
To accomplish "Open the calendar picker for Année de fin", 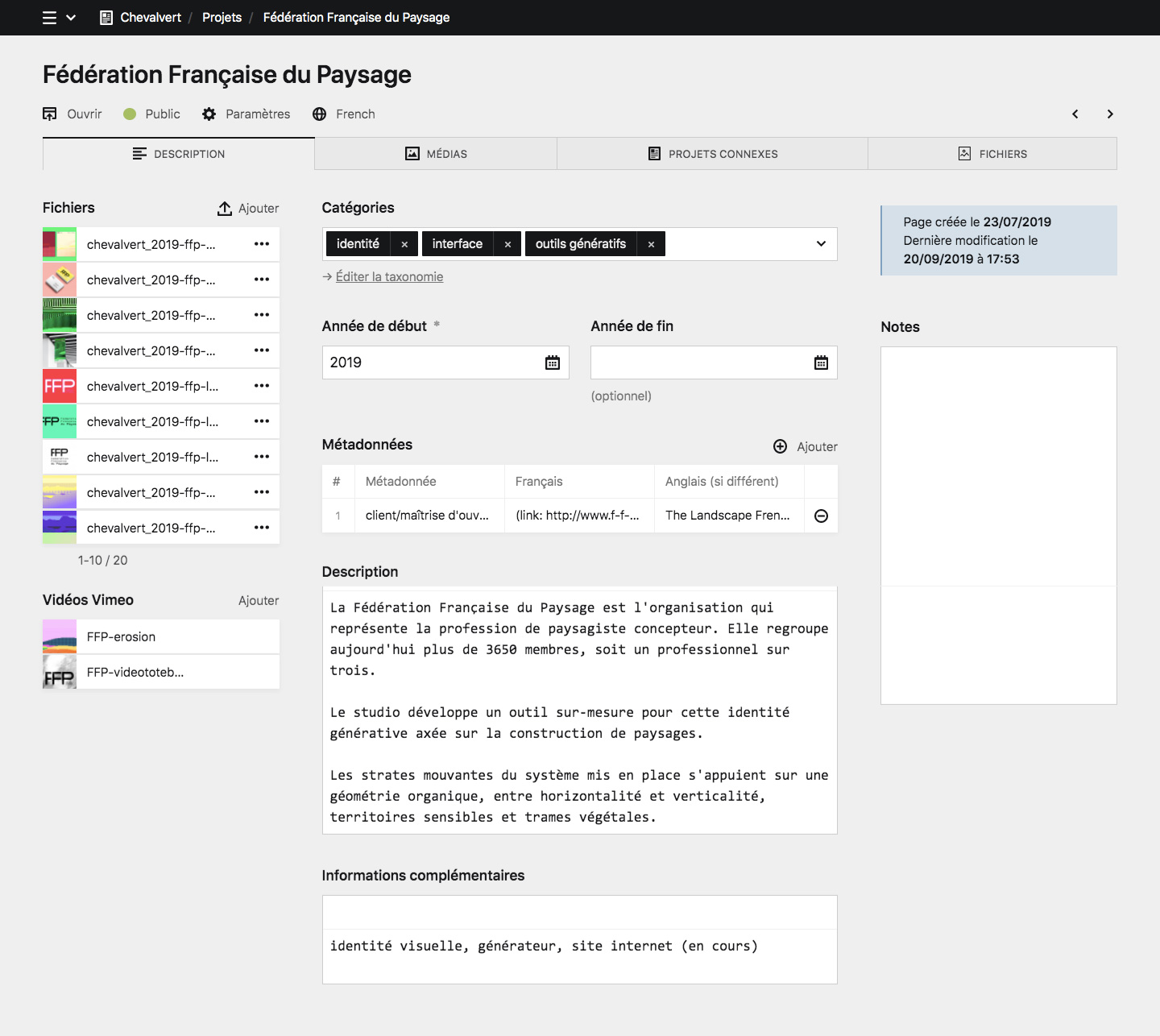I will [x=821, y=362].
